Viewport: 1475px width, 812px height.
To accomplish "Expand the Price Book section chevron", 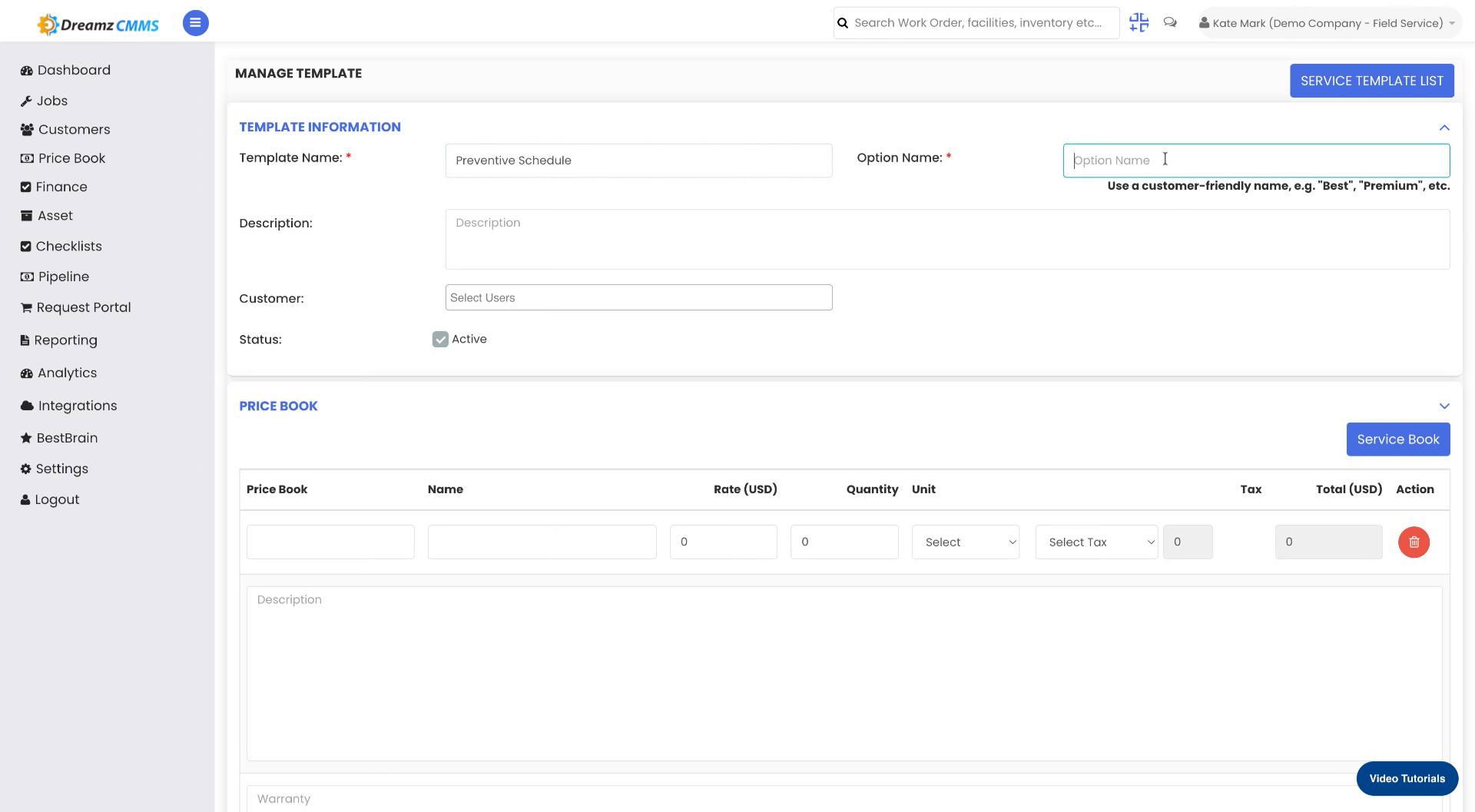I will [1444, 406].
